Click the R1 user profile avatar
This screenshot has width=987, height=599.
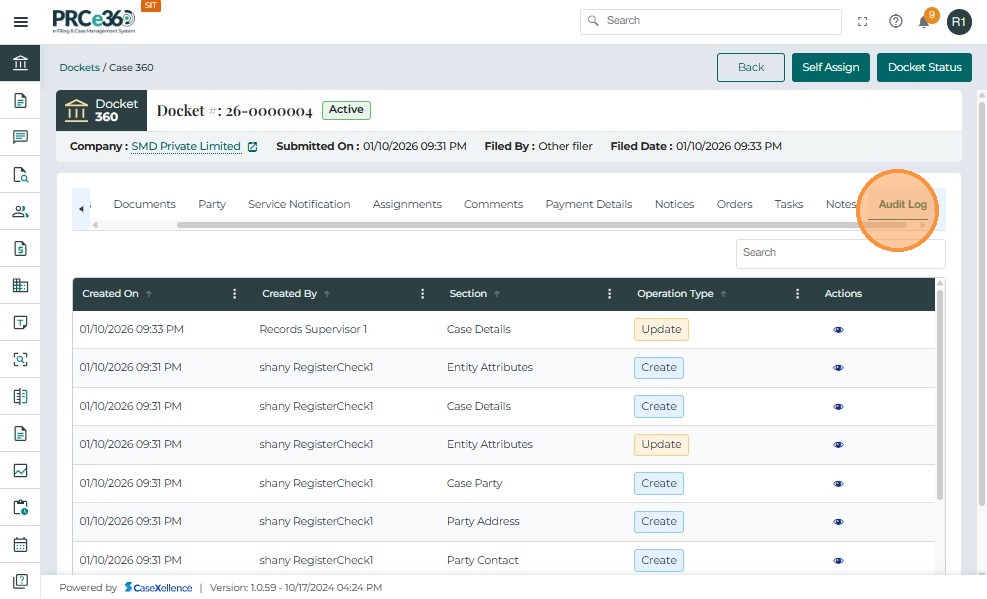pos(959,21)
